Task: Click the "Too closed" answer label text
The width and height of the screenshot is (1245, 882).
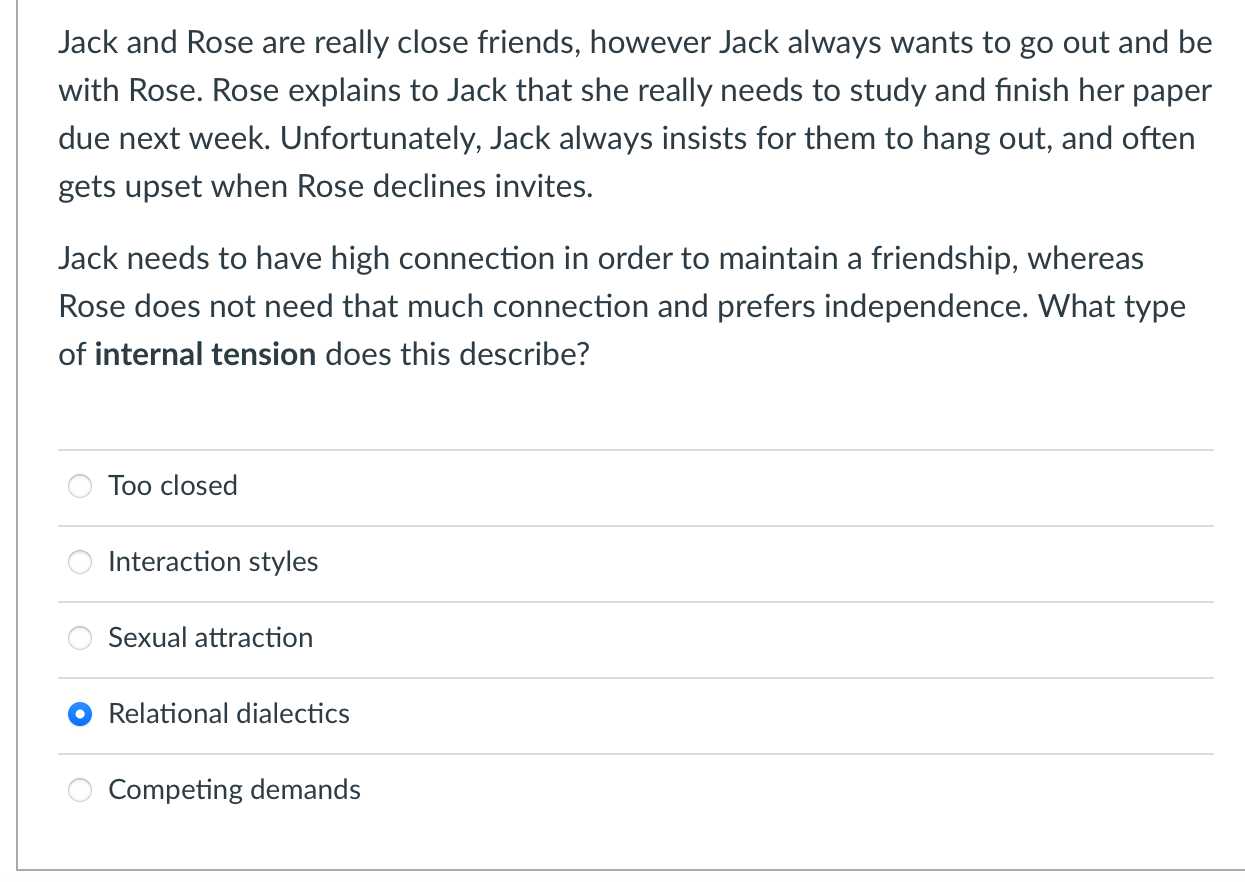Action: click(173, 486)
